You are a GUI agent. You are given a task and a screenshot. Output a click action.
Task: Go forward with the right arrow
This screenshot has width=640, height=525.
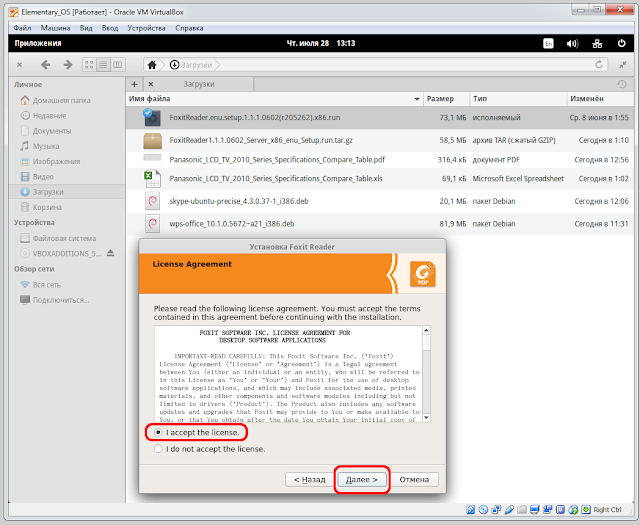68,65
